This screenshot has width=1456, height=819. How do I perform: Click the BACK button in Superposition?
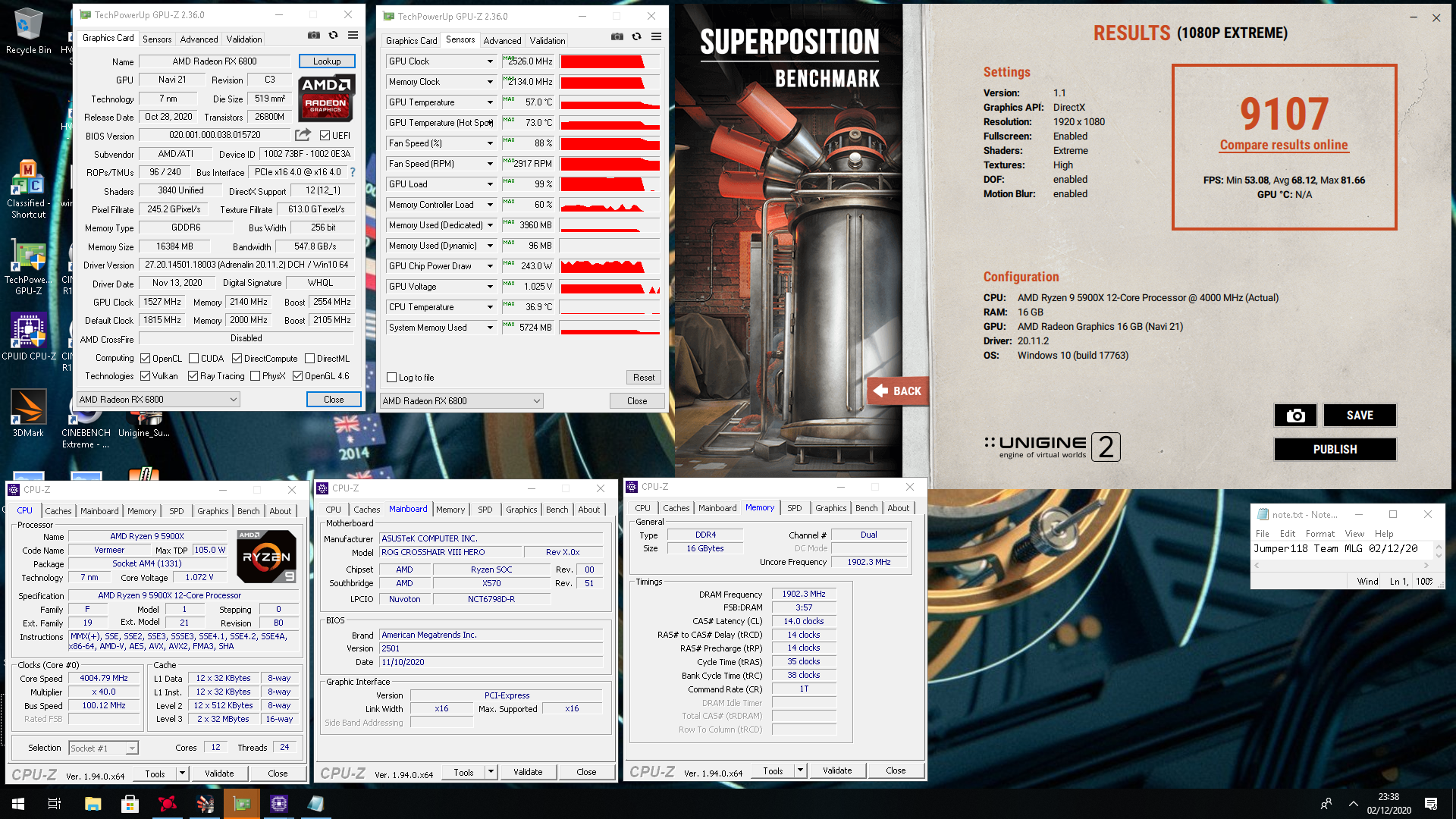(x=899, y=391)
